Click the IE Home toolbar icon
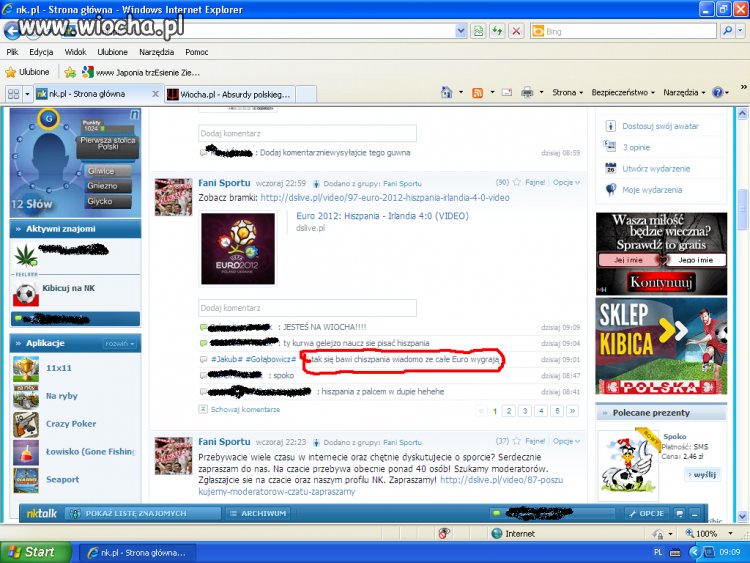 tap(446, 92)
